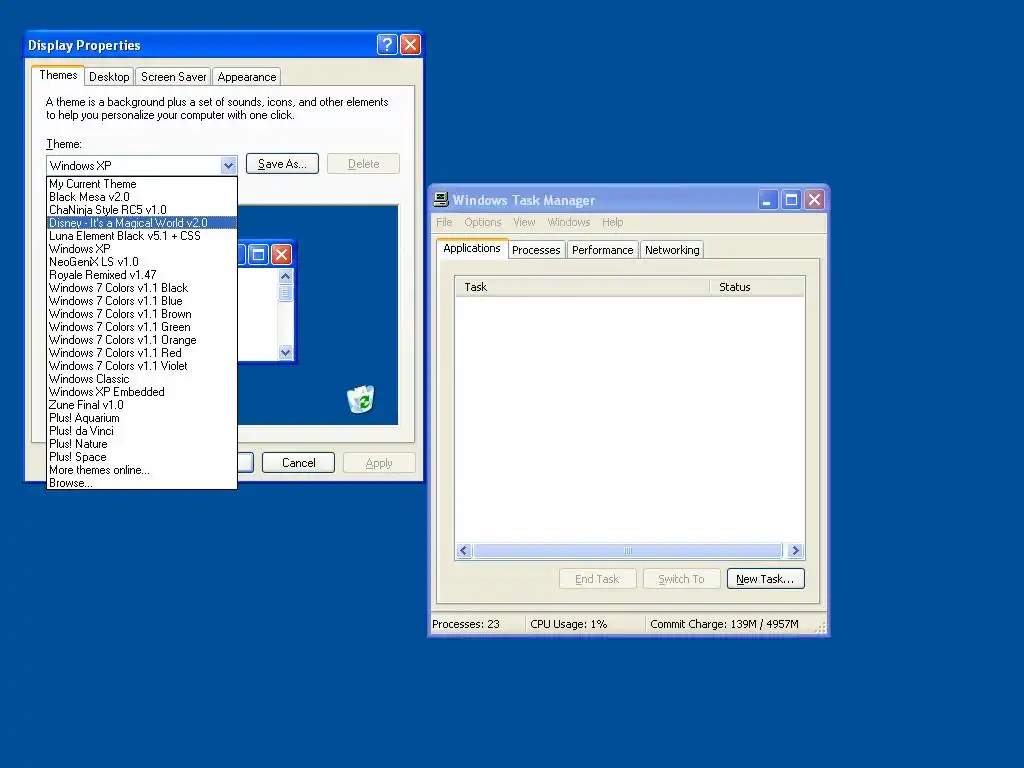The height and width of the screenshot is (768, 1024).
Task: Click the preview scrollbar's up arrow
Action: (285, 276)
